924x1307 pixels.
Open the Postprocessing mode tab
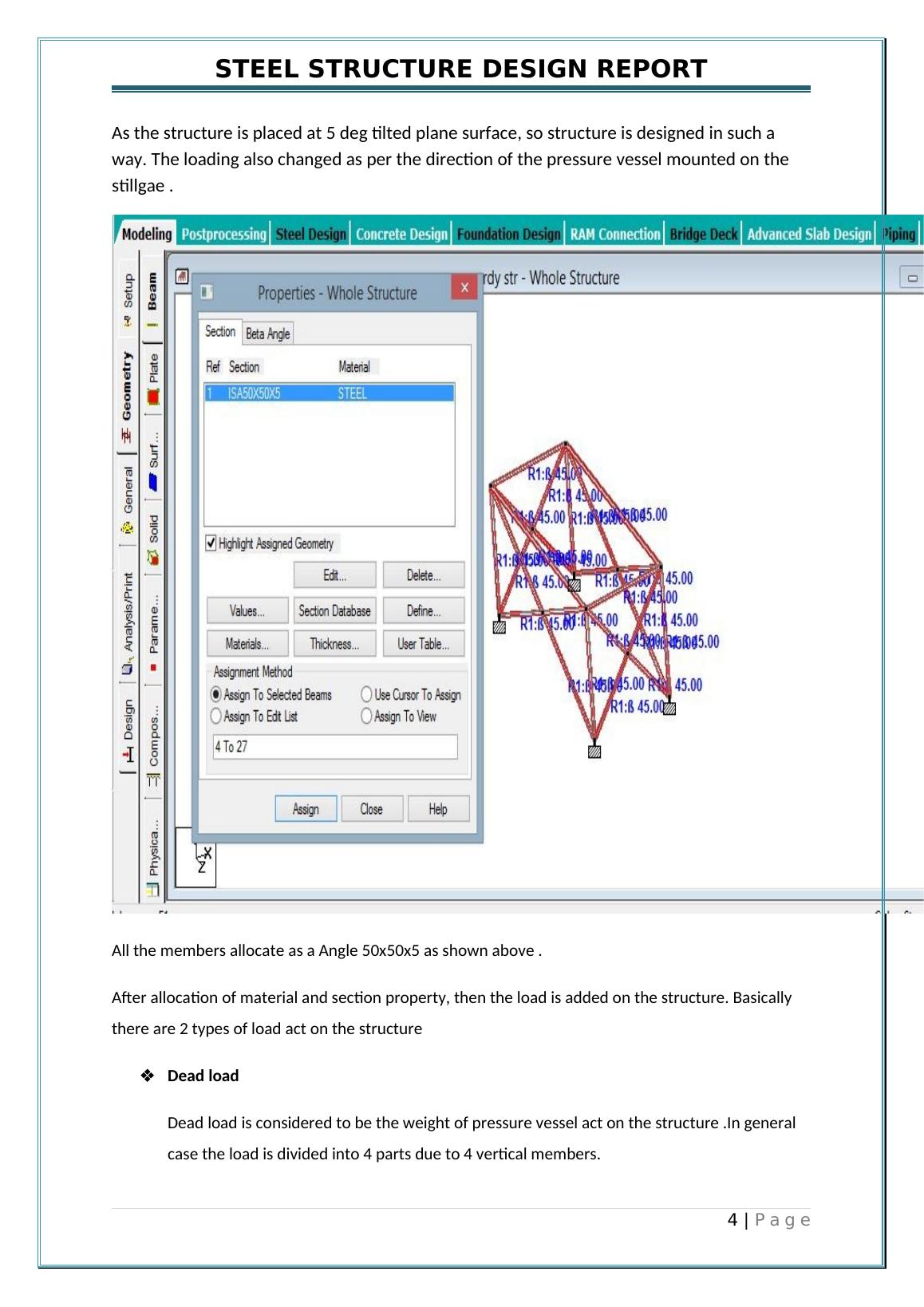223,234
